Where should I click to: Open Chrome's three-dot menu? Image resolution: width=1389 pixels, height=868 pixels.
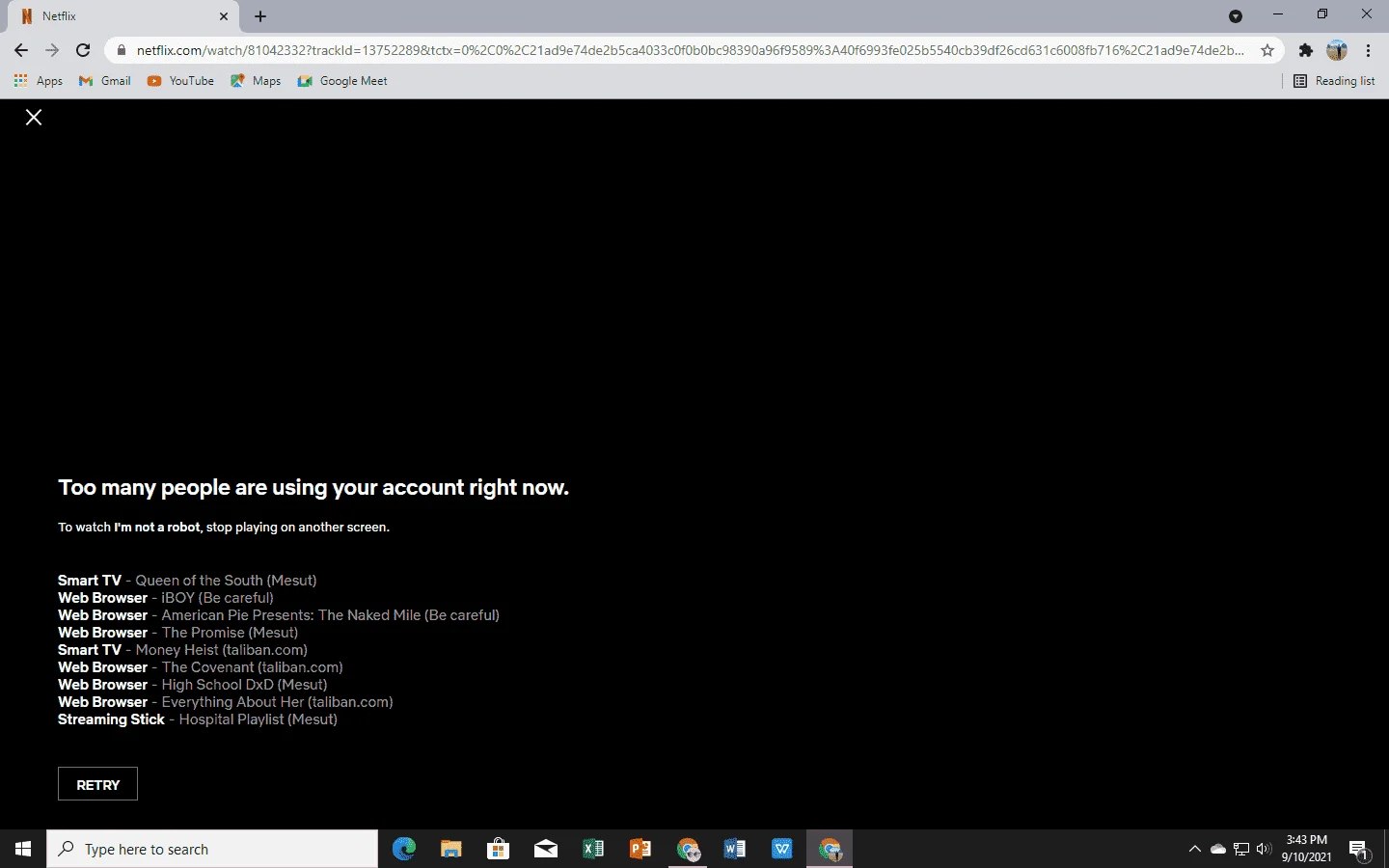[1368, 50]
